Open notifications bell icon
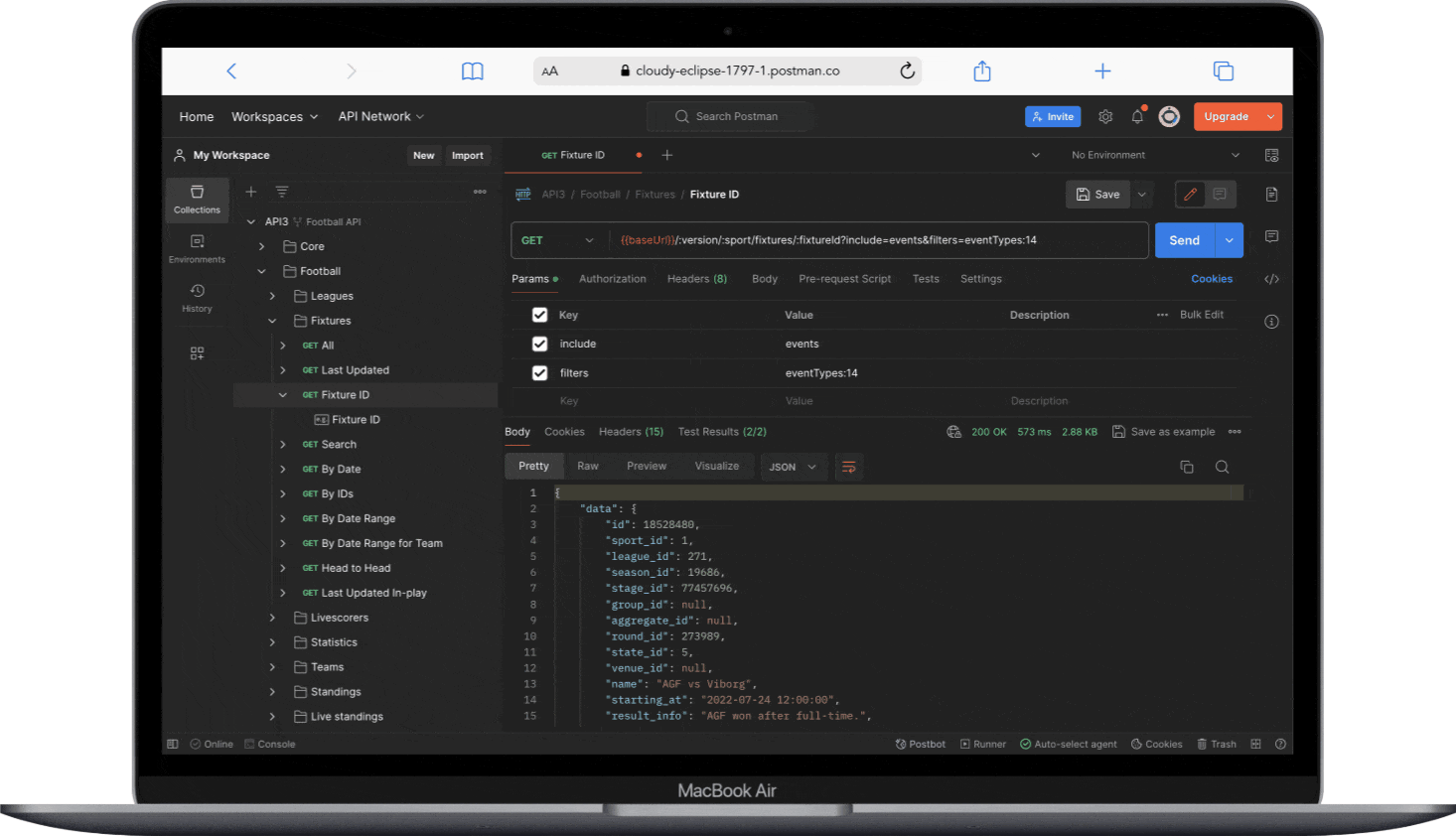 click(x=1137, y=116)
